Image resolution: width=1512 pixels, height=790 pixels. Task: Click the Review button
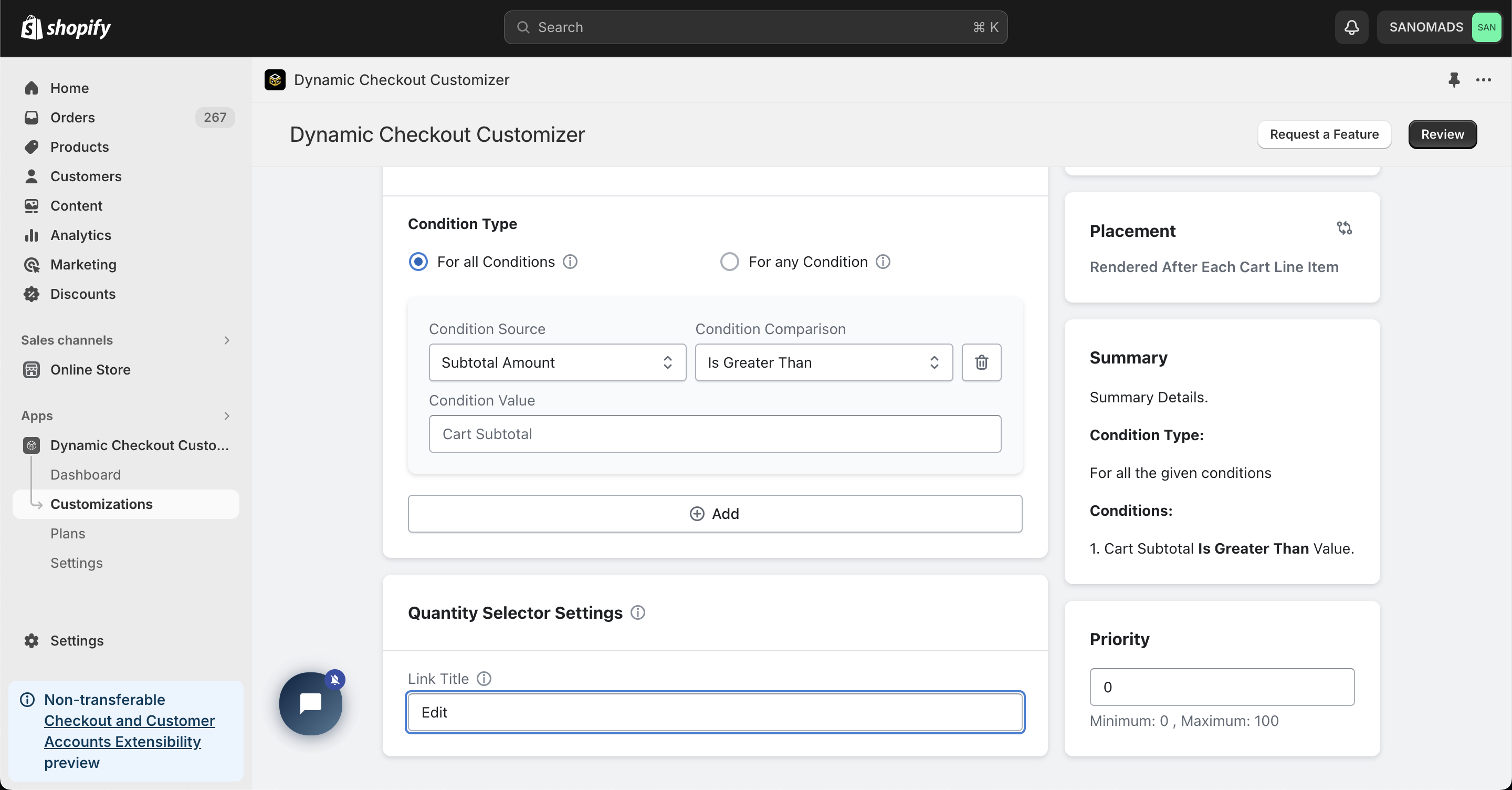(x=1442, y=134)
